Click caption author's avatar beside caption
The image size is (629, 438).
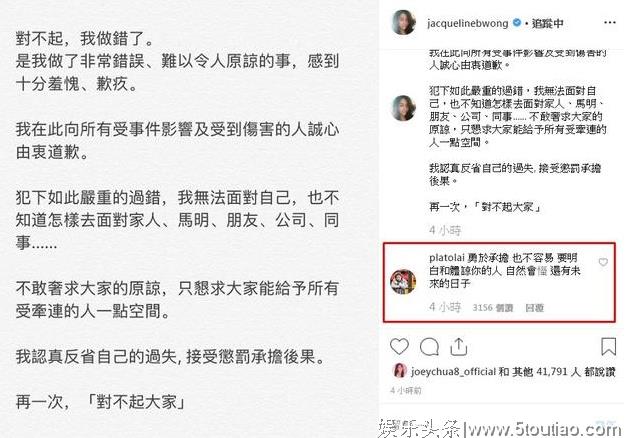(403, 108)
